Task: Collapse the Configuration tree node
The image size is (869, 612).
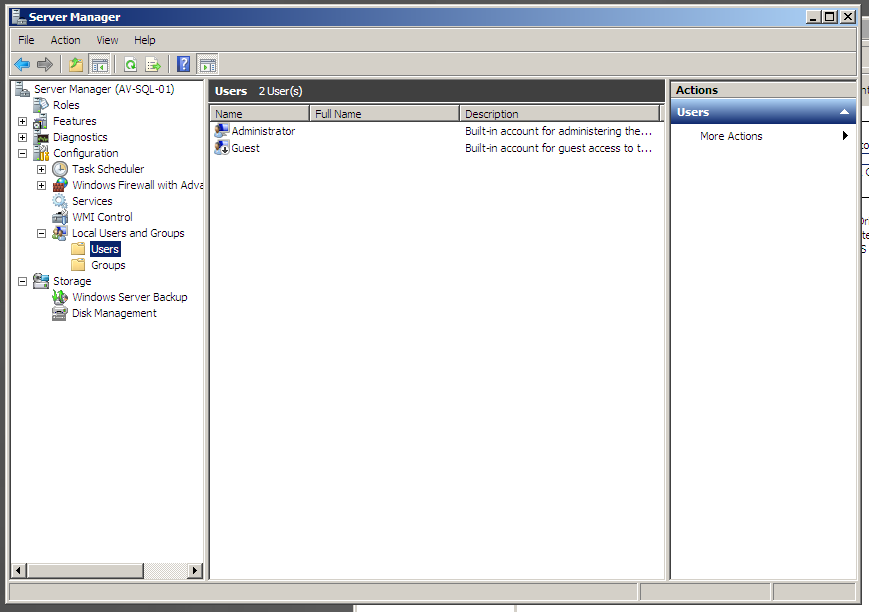Action: tap(22, 154)
